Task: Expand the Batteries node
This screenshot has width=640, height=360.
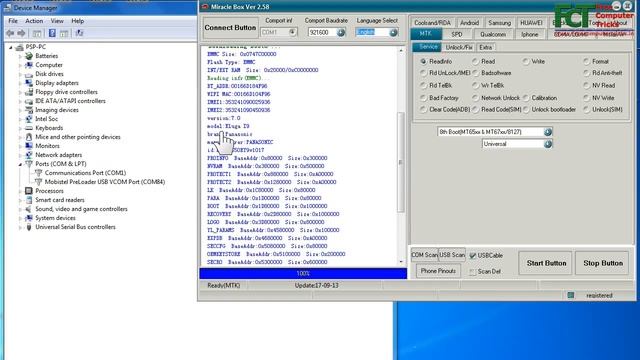Action: click(20, 56)
